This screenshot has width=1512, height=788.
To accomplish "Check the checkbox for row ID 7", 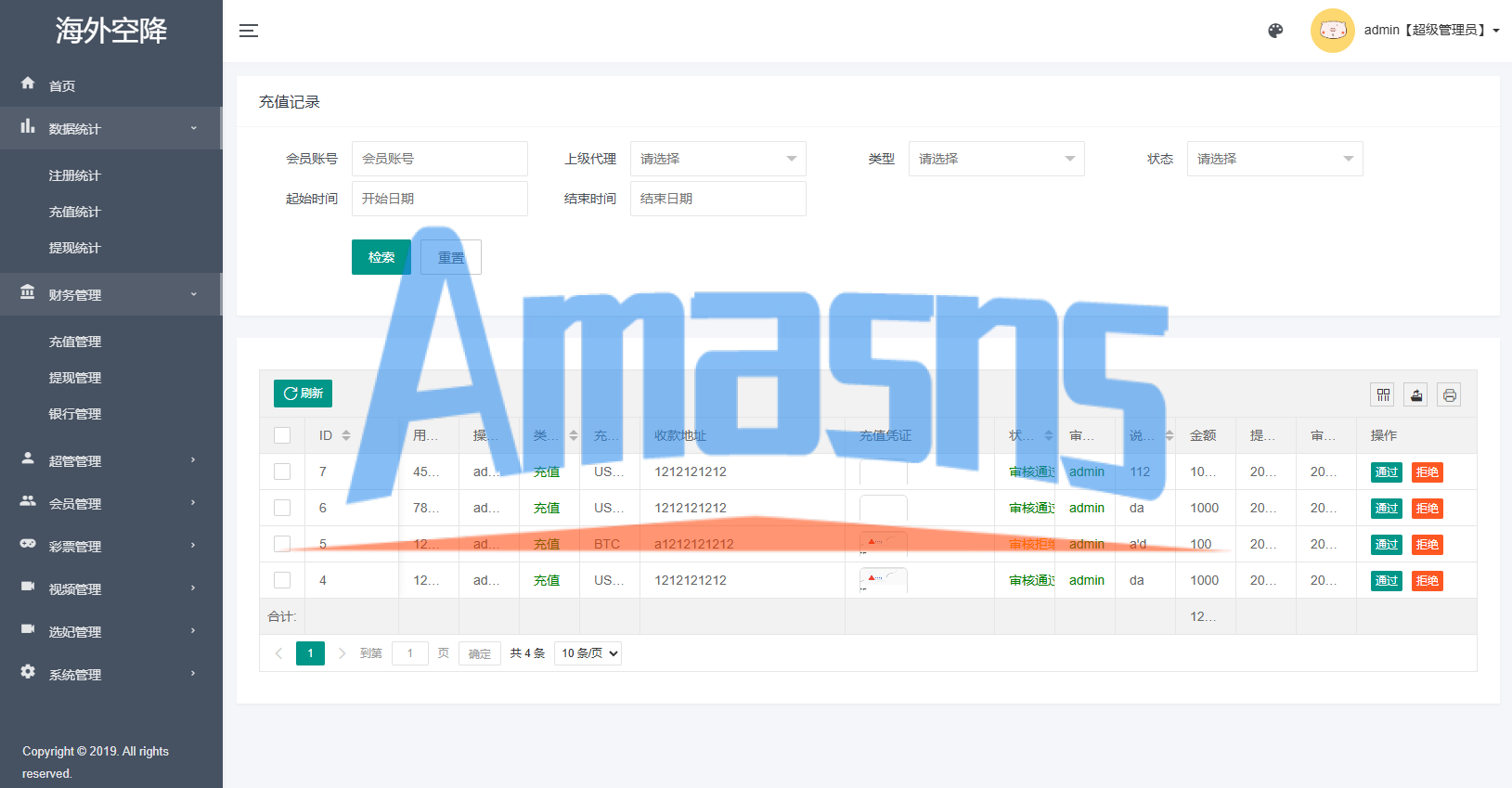I will (x=282, y=472).
